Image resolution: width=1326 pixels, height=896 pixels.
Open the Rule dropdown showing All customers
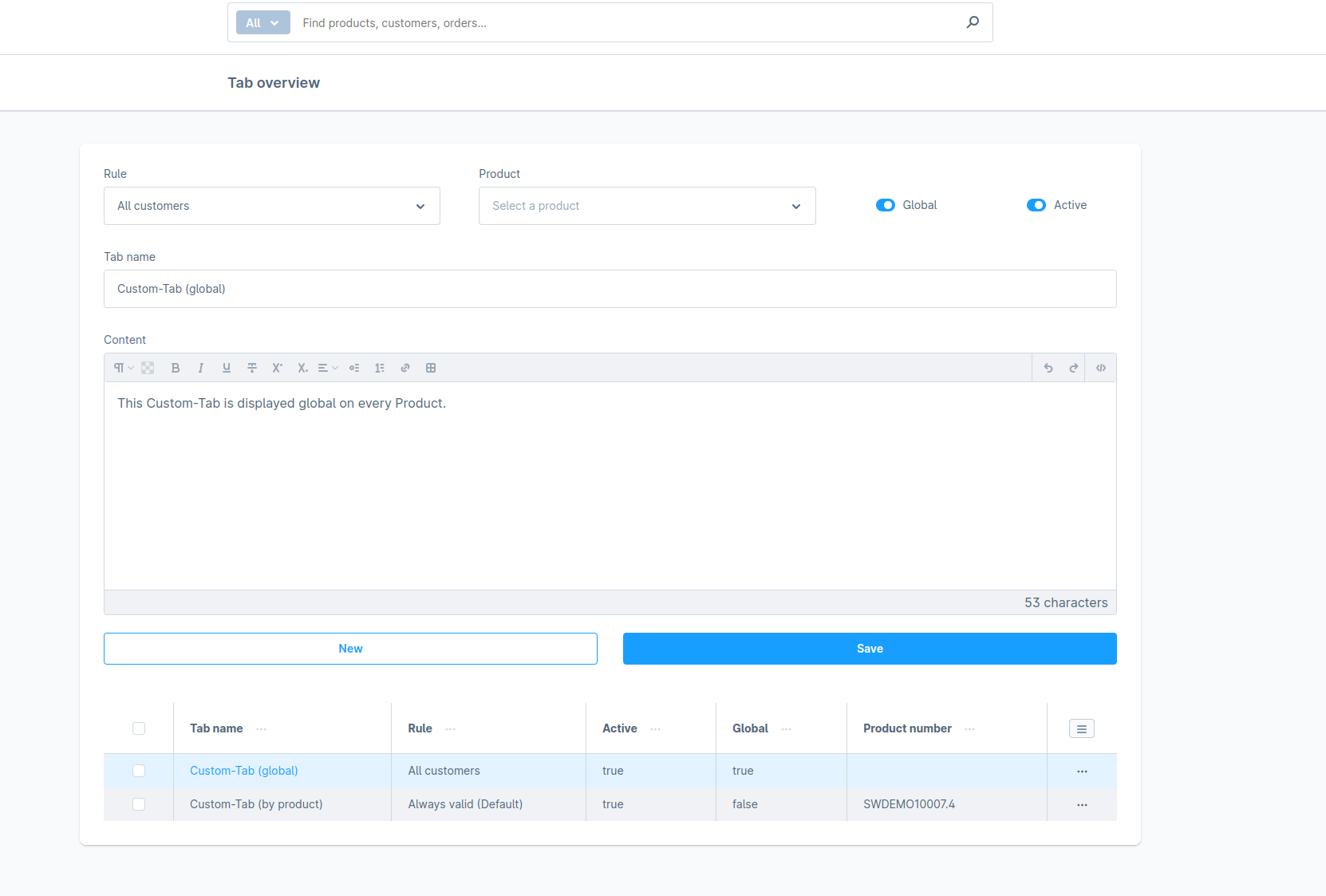point(272,206)
